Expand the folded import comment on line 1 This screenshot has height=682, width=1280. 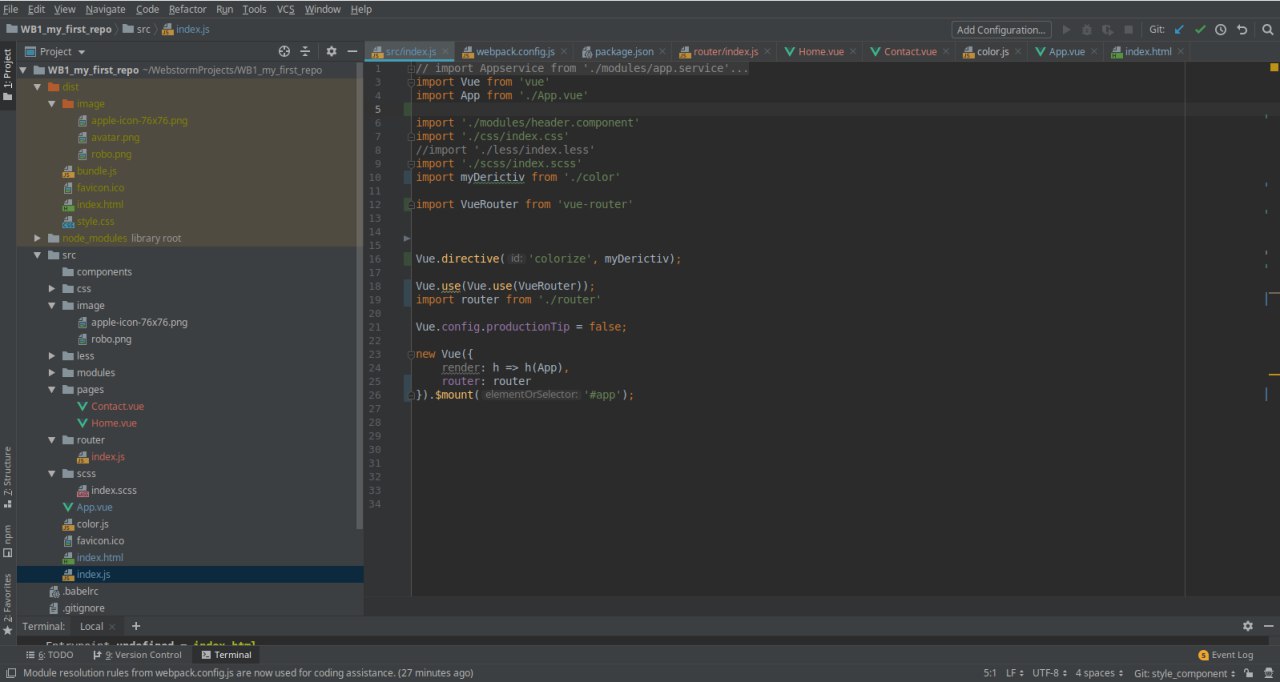(x=410, y=68)
